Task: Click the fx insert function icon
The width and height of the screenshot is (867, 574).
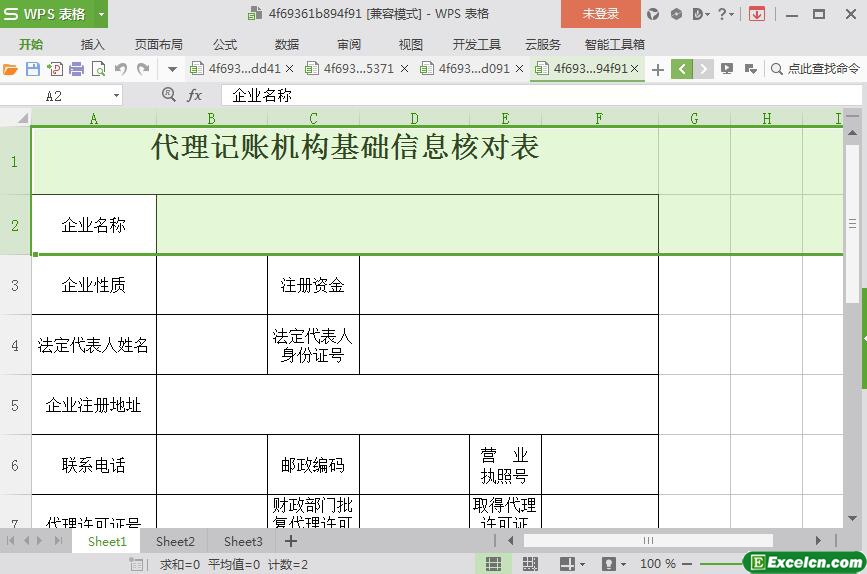Action: tap(195, 95)
